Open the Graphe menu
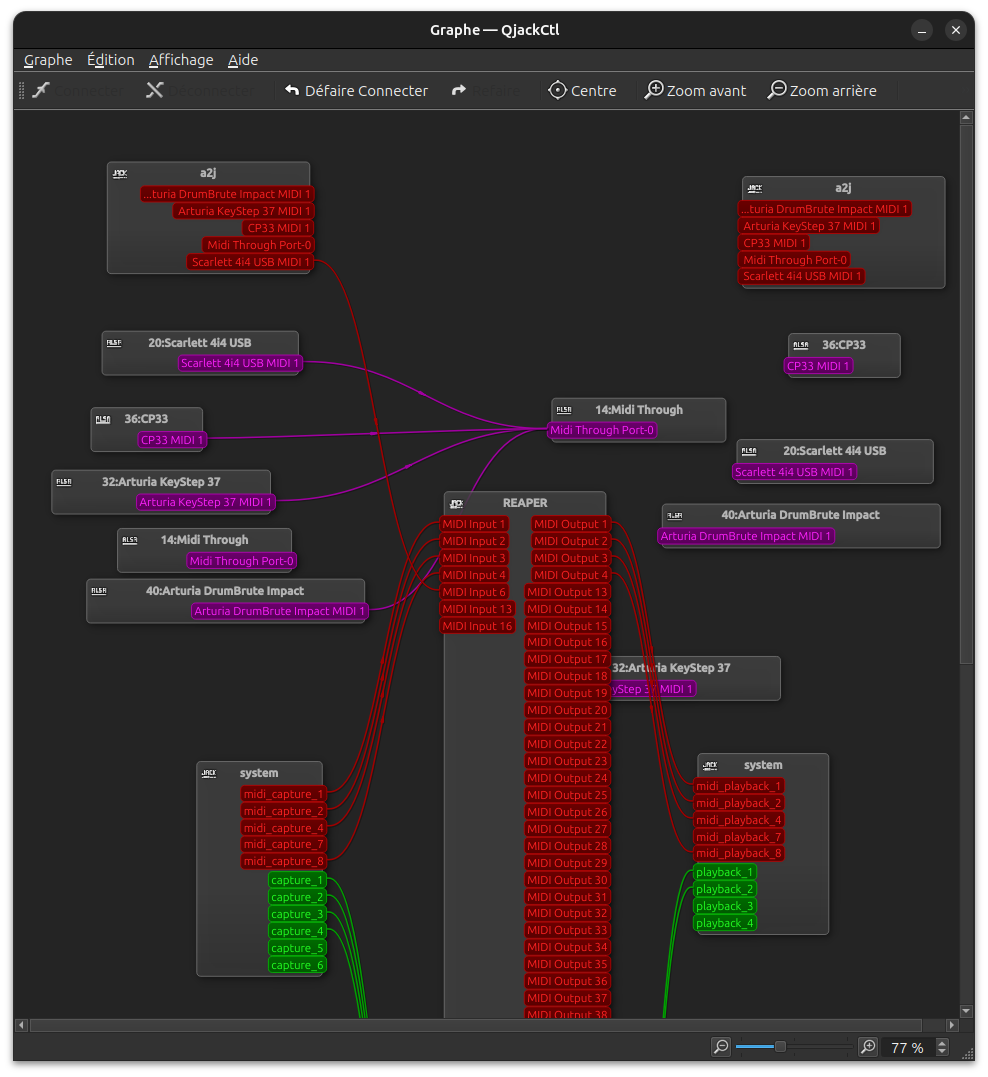The image size is (988, 1077). pos(48,60)
